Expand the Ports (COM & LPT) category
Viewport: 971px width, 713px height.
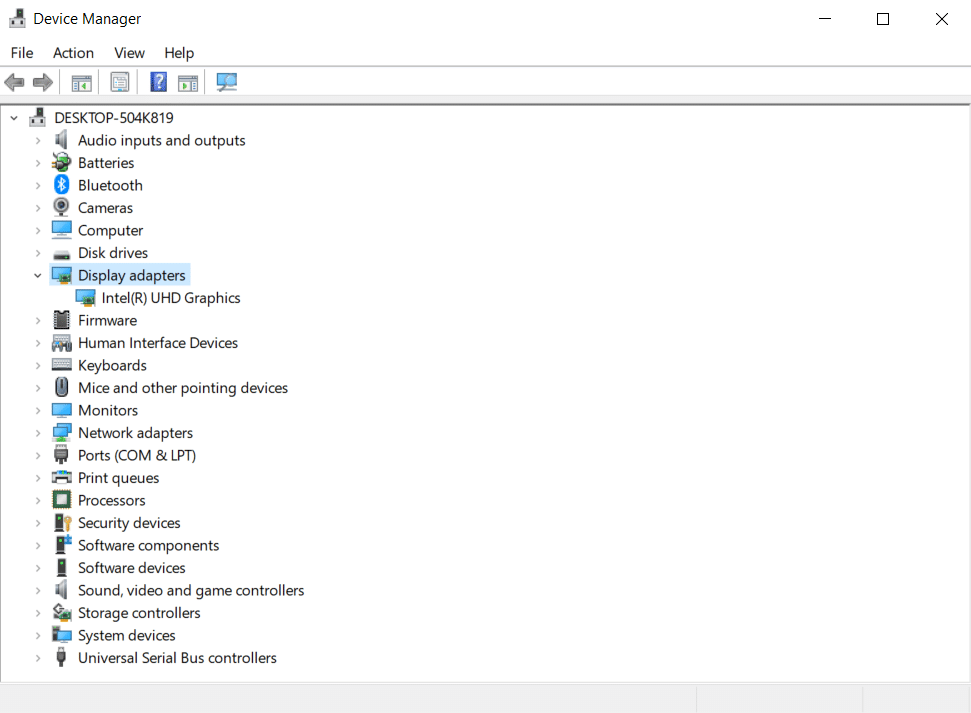point(37,455)
